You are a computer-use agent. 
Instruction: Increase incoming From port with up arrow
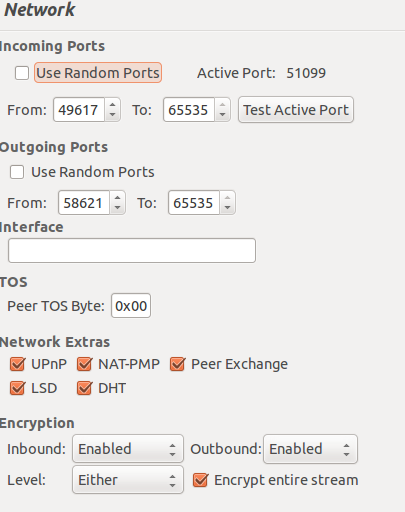point(113,104)
